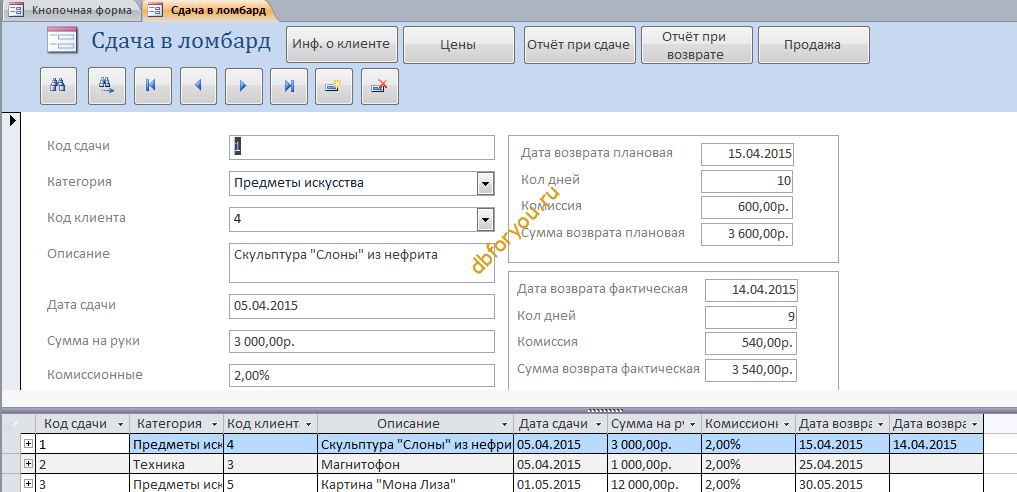1017x492 pixels.
Task: Add a new record icon button
Action: point(334,86)
